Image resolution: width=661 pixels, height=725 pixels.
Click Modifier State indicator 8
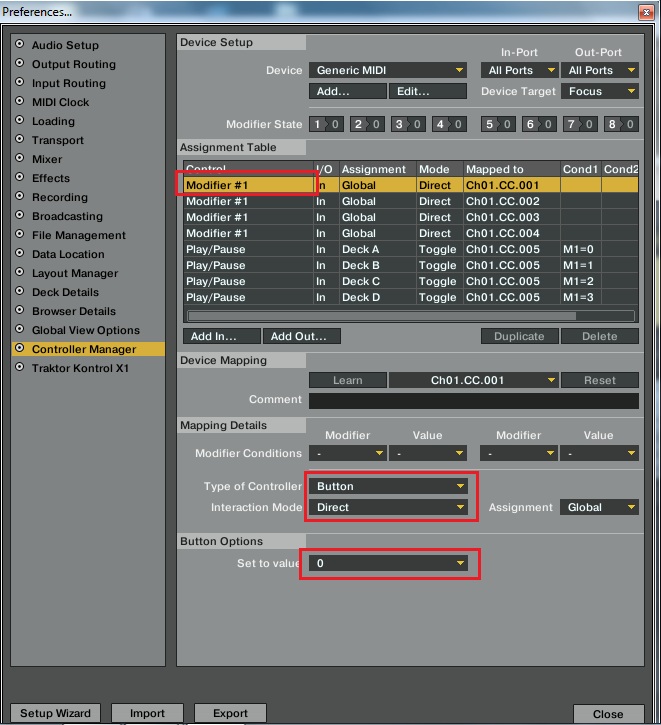pyautogui.click(x=621, y=124)
